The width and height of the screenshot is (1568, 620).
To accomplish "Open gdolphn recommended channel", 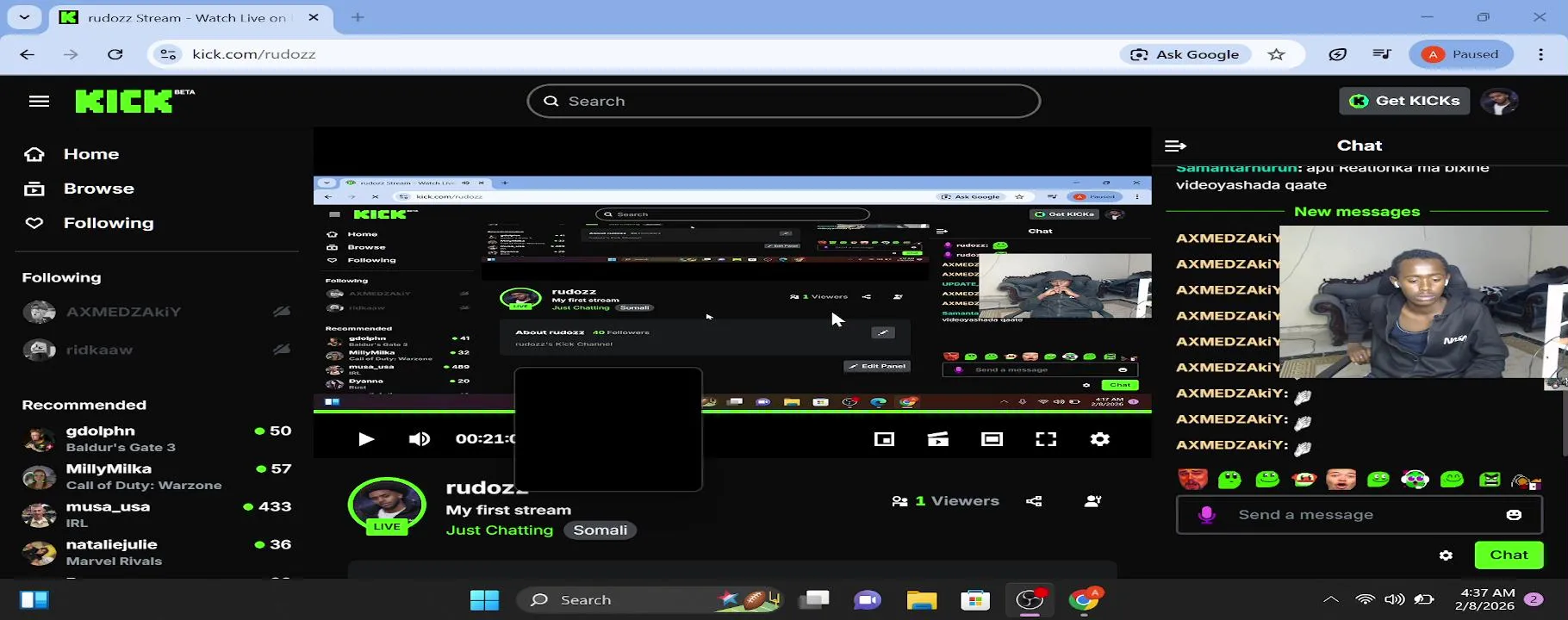I will (x=156, y=438).
